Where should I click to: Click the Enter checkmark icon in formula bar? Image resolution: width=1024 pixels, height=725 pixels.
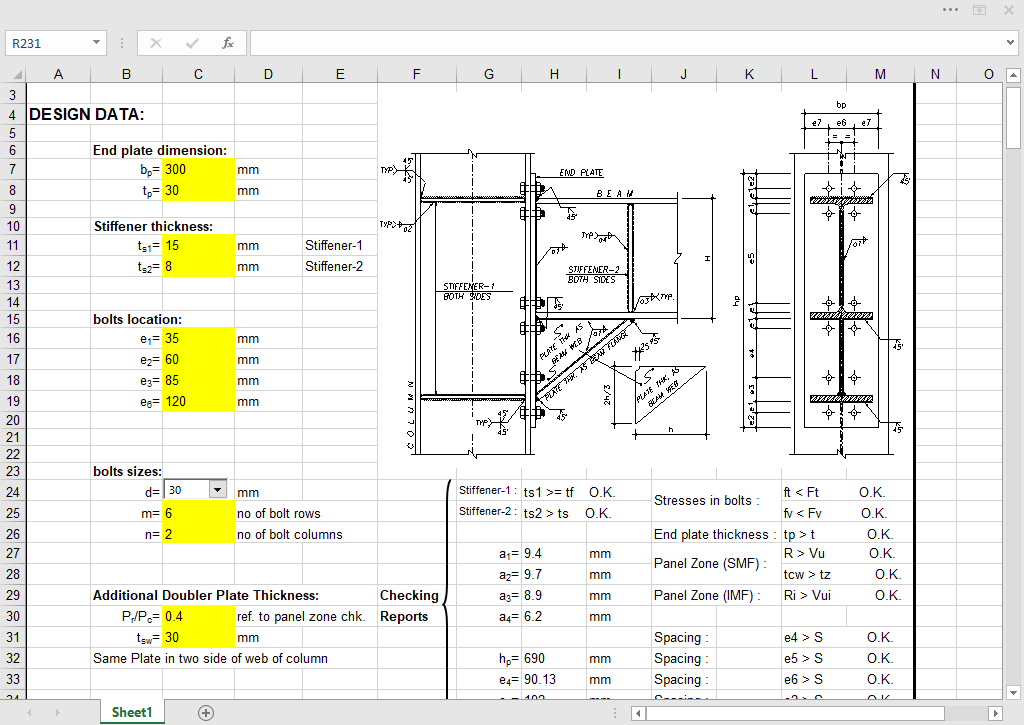point(192,43)
